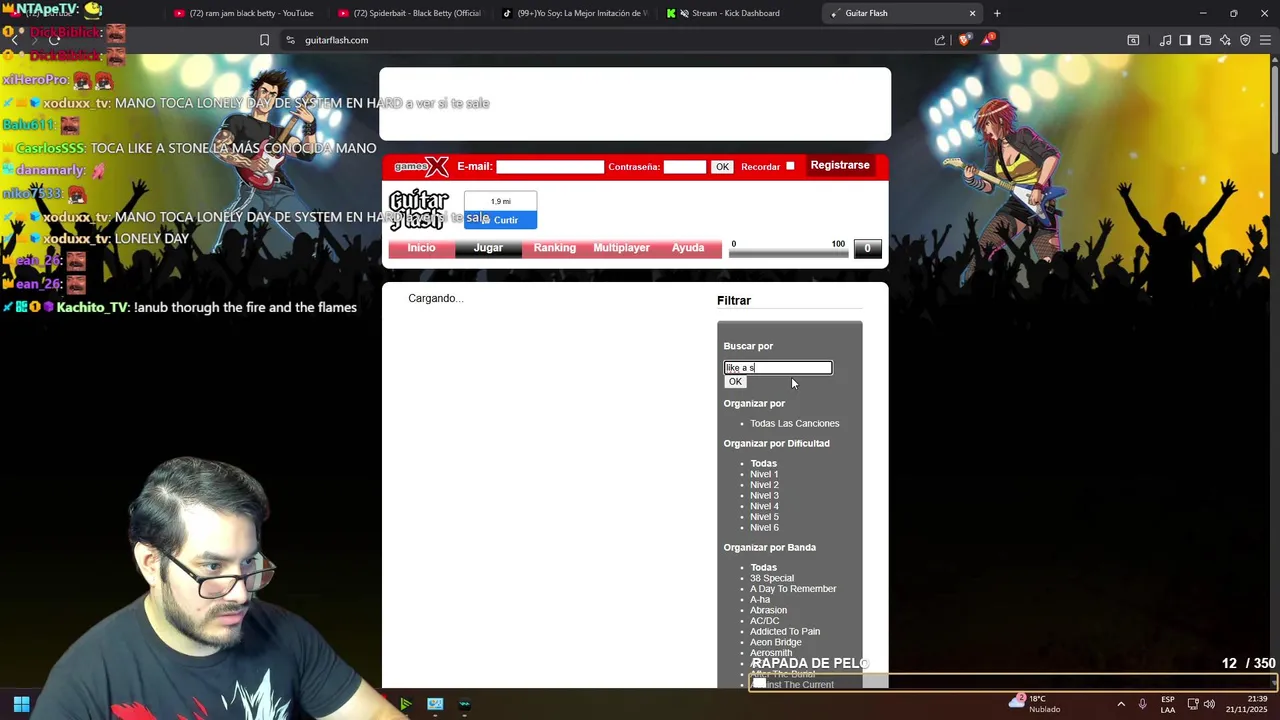Screen dimensions: 1280x720
Task: Click the site settings icon beside guitarflash.com
Action: click(290, 40)
